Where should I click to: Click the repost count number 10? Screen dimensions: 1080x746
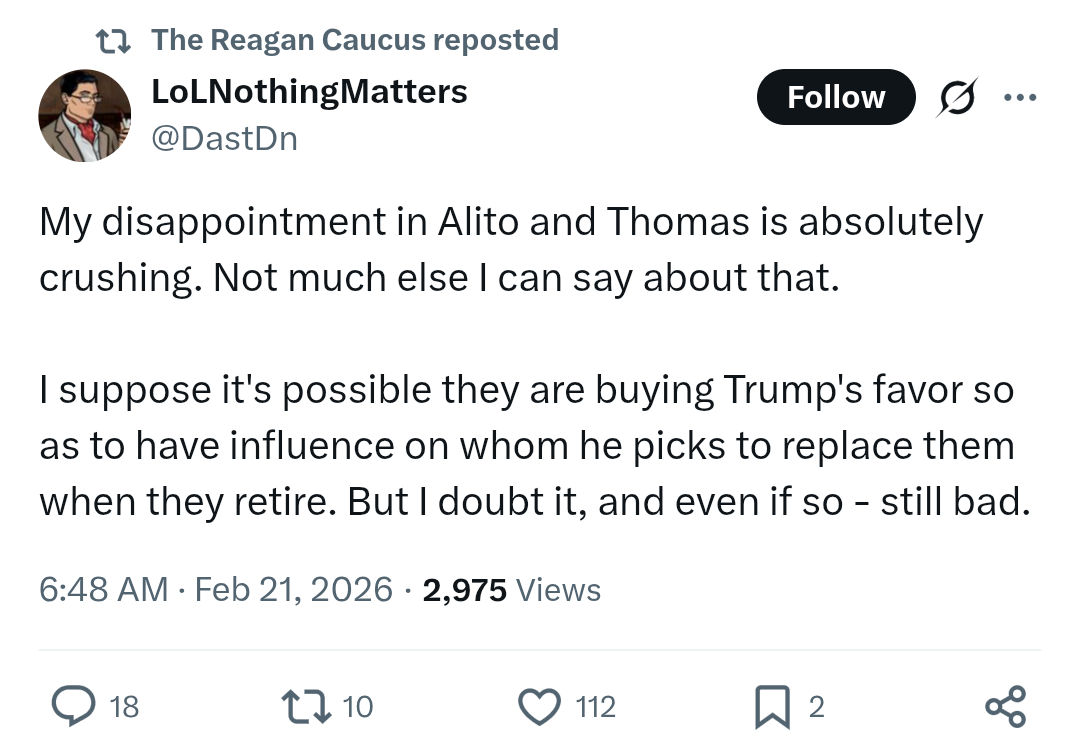tap(357, 707)
